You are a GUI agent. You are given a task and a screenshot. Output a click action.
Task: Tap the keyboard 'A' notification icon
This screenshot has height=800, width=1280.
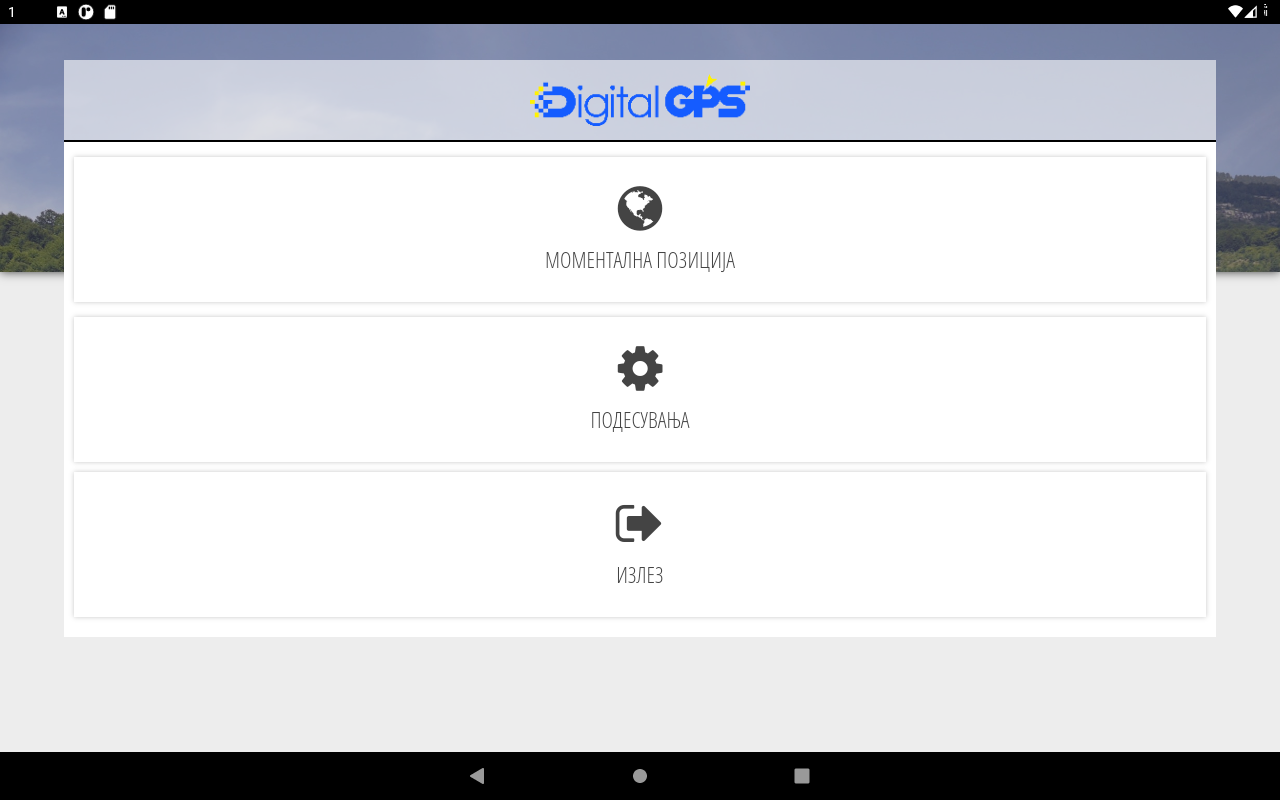click(62, 12)
